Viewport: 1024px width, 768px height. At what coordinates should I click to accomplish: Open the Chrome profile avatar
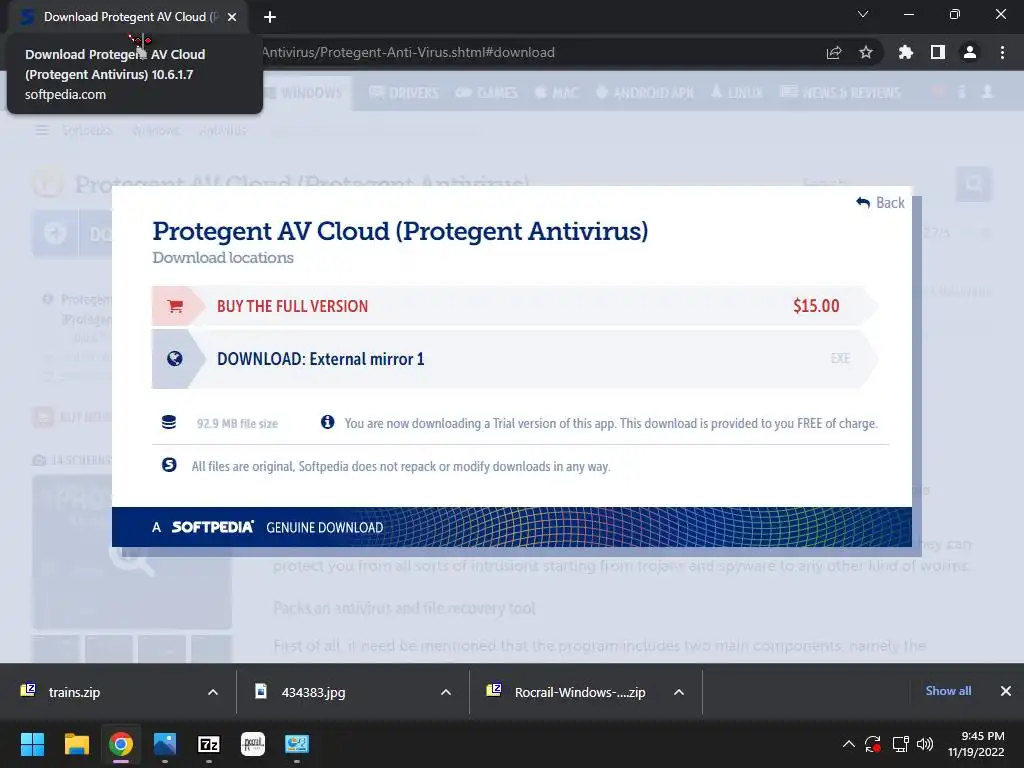(970, 52)
